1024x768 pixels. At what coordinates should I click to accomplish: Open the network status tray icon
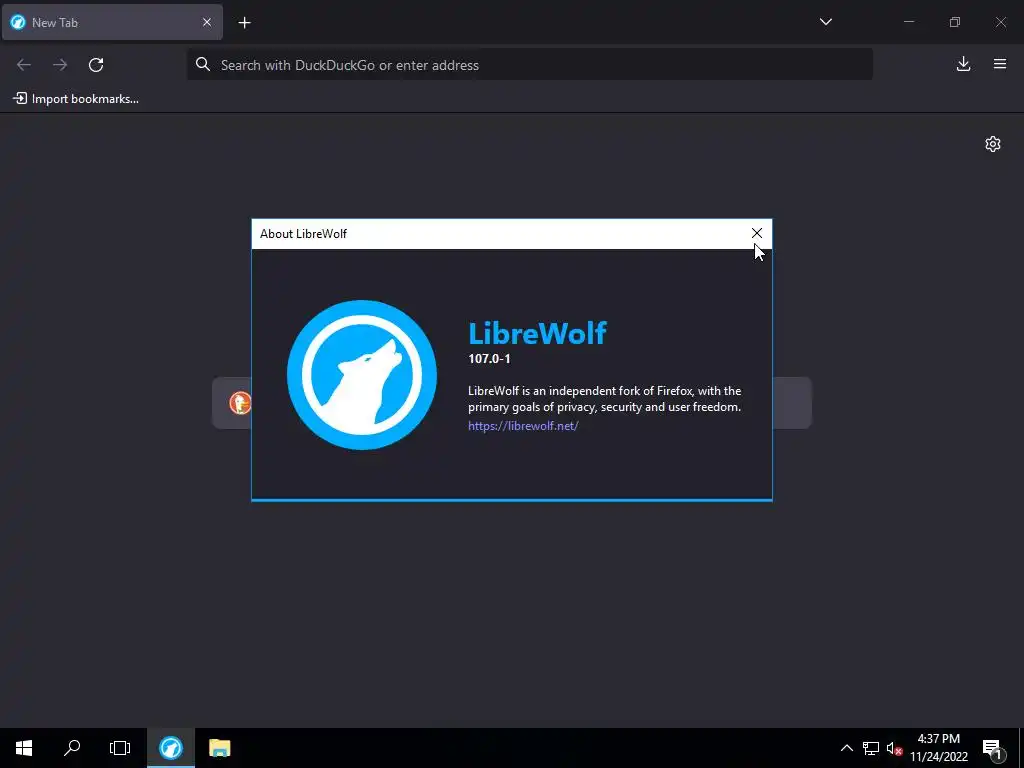click(x=871, y=748)
